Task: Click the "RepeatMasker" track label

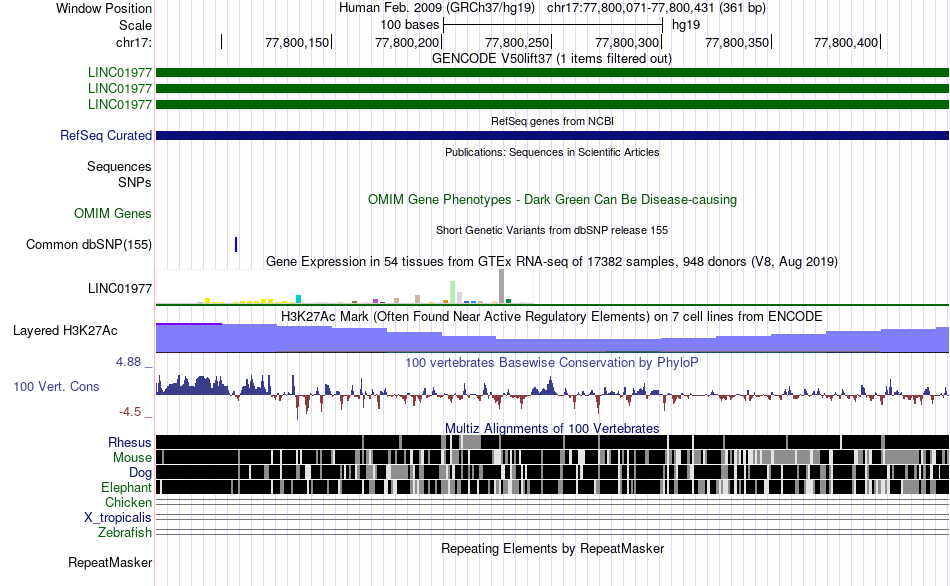Action: tap(110, 563)
